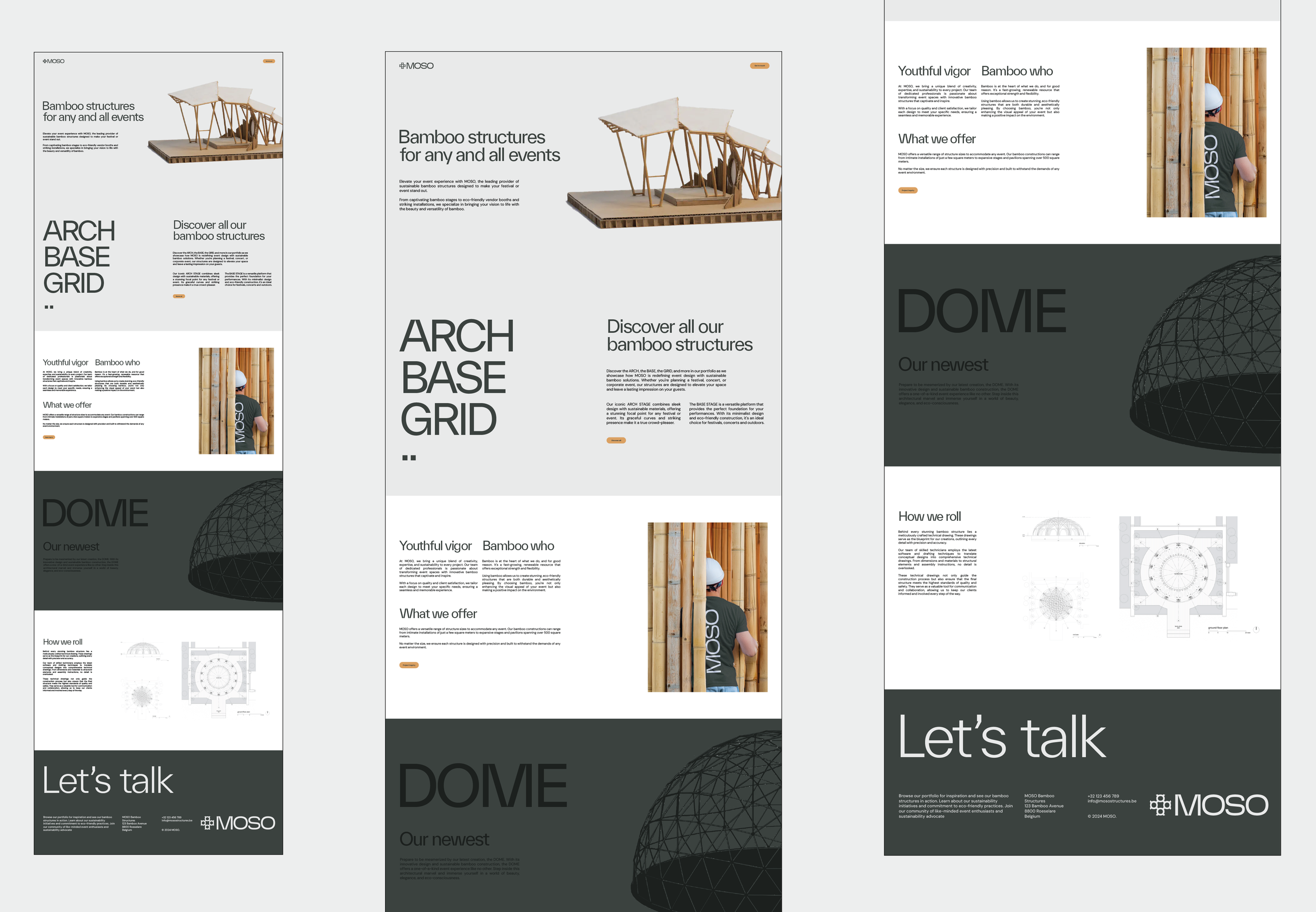Click Get in touch button in middle mockup

click(759, 66)
